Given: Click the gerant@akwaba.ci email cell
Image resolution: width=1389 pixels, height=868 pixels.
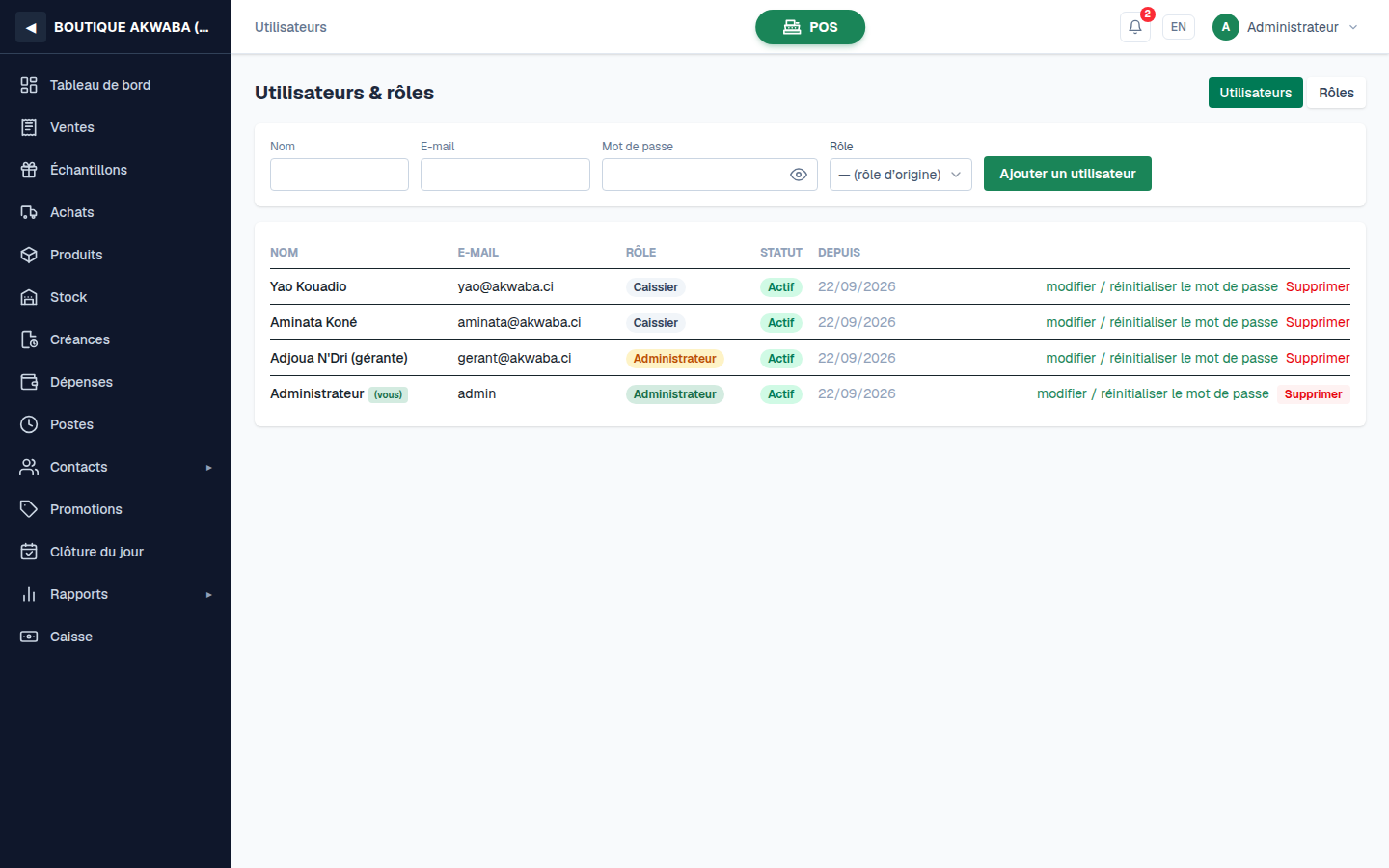Looking at the screenshot, I should click(514, 358).
